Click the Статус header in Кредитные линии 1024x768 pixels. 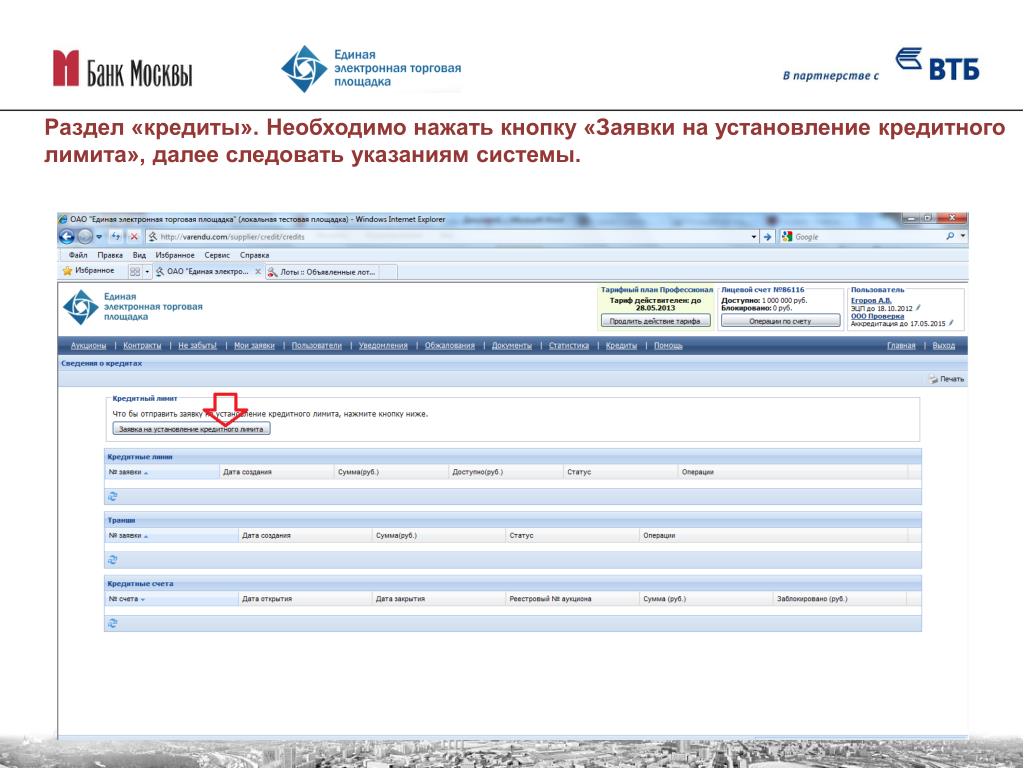[x=620, y=472]
